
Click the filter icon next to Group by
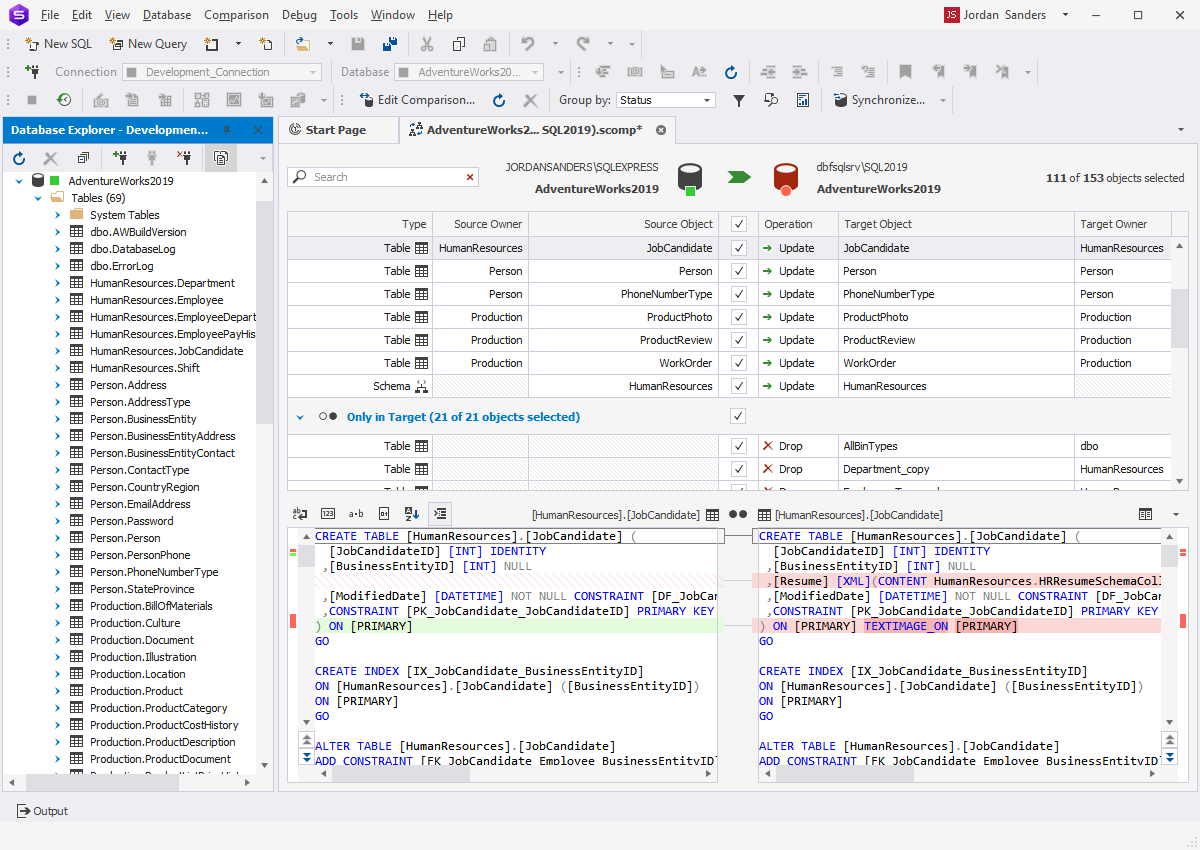click(x=739, y=99)
